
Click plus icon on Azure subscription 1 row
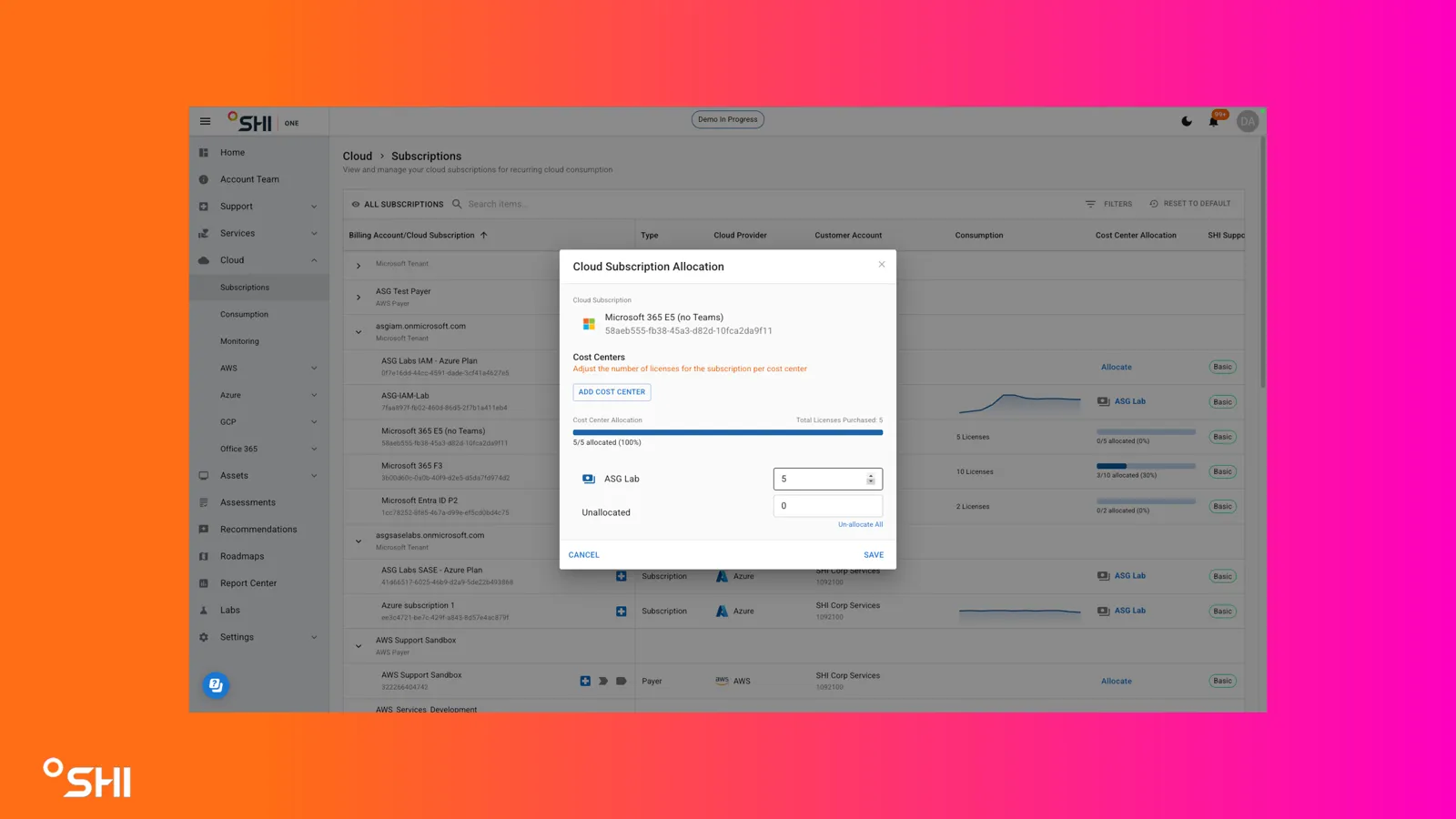click(622, 612)
